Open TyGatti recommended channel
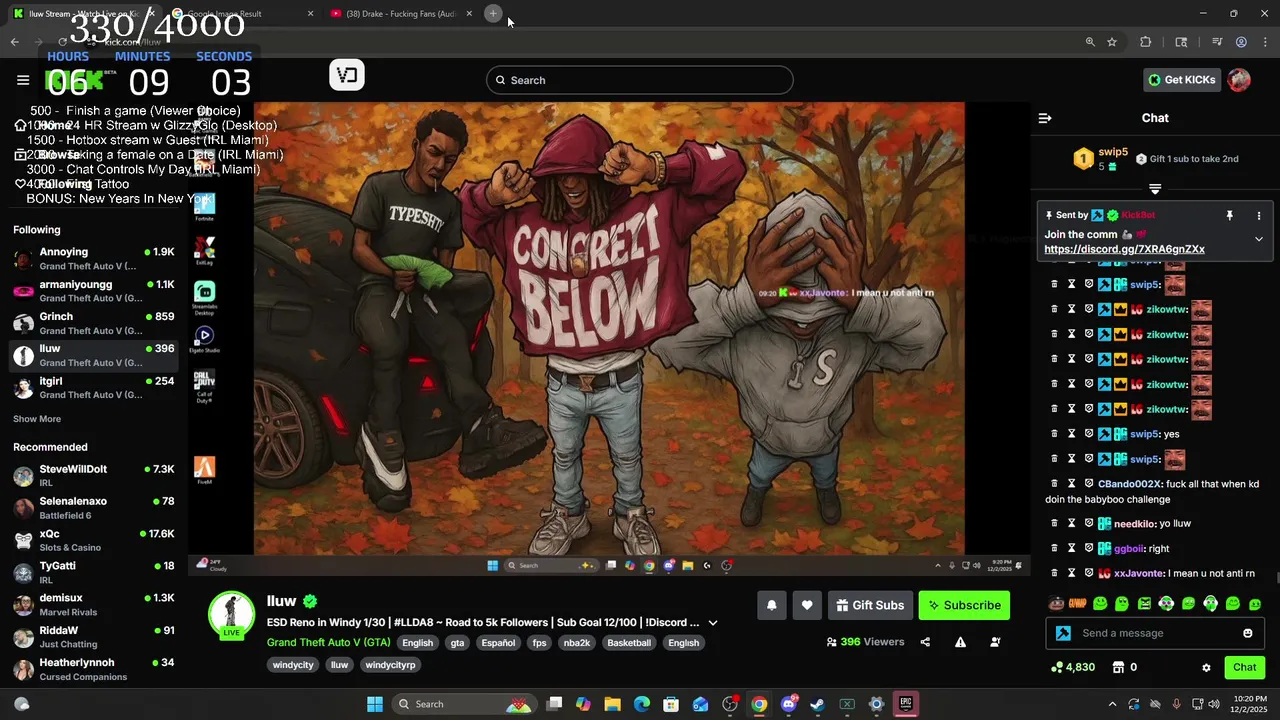 (x=94, y=572)
